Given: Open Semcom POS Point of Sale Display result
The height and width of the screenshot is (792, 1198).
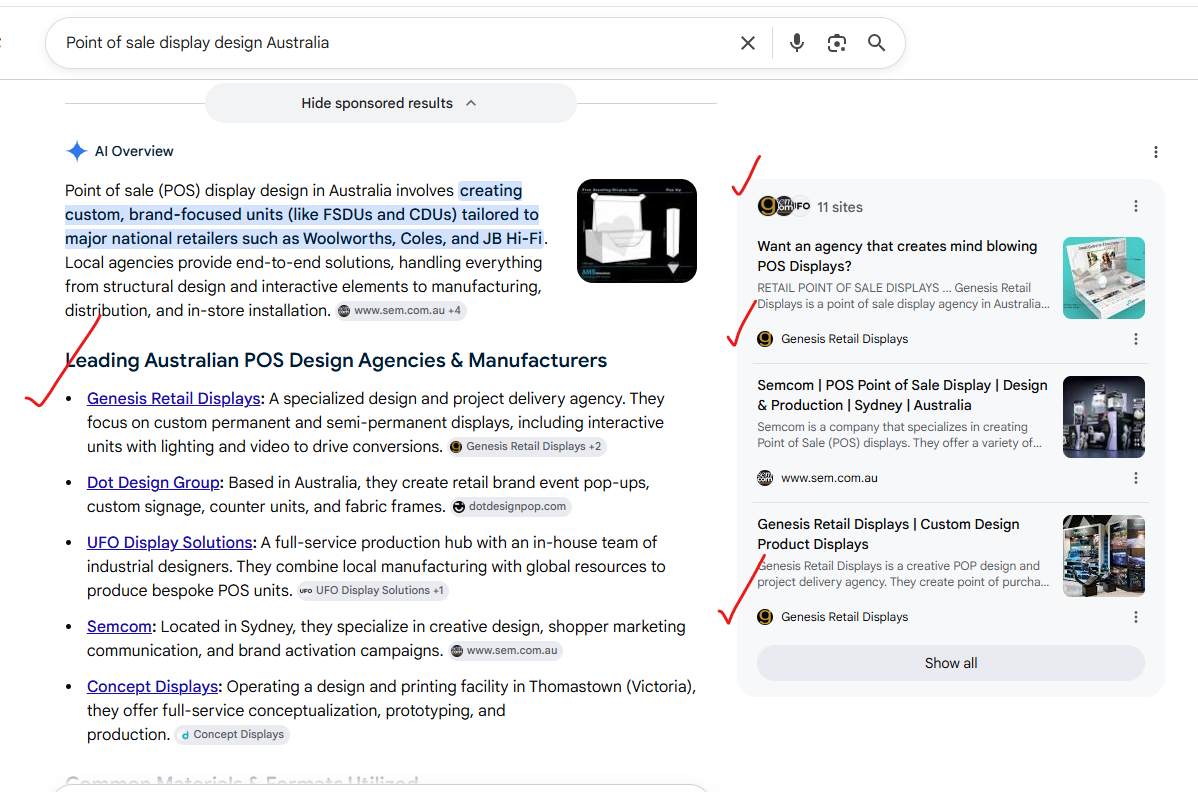Looking at the screenshot, I should pyautogui.click(x=902, y=395).
